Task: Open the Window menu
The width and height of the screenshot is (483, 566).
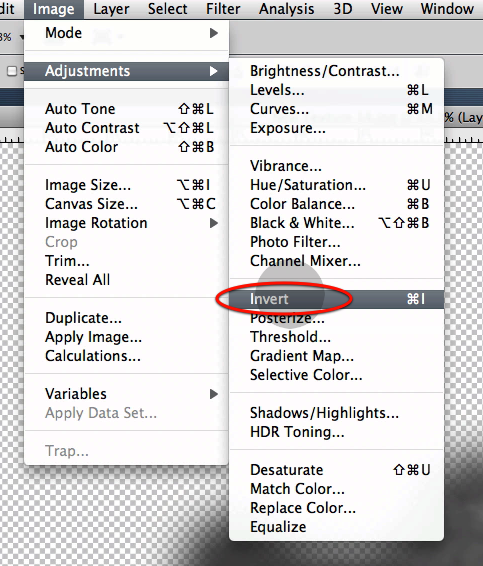Action: pos(447,9)
